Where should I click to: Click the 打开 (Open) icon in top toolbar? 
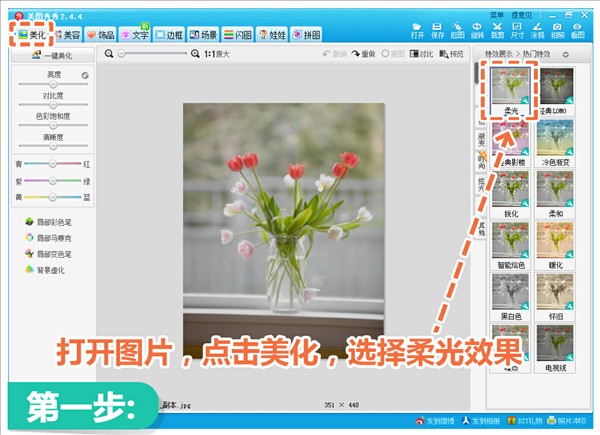coord(417,30)
